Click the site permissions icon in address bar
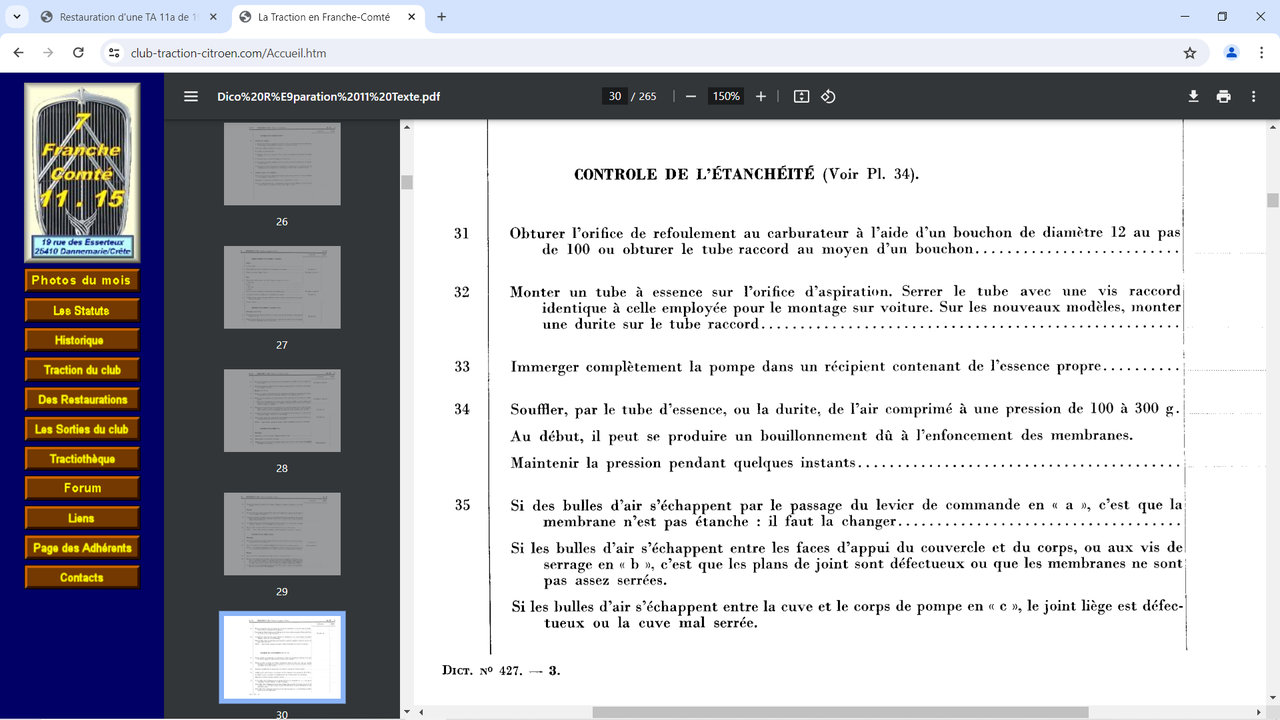 click(114, 53)
